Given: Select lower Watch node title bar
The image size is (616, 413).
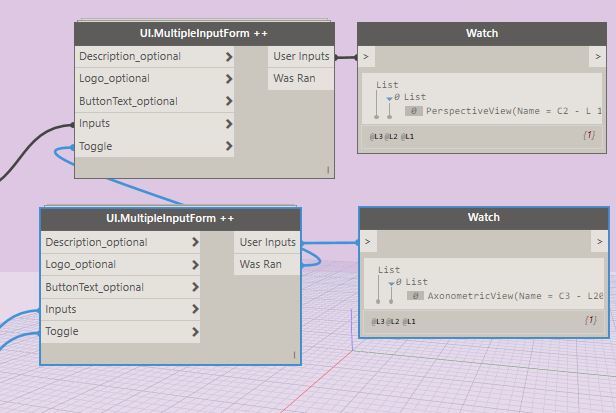Looking at the screenshot, I should tap(483, 217).
